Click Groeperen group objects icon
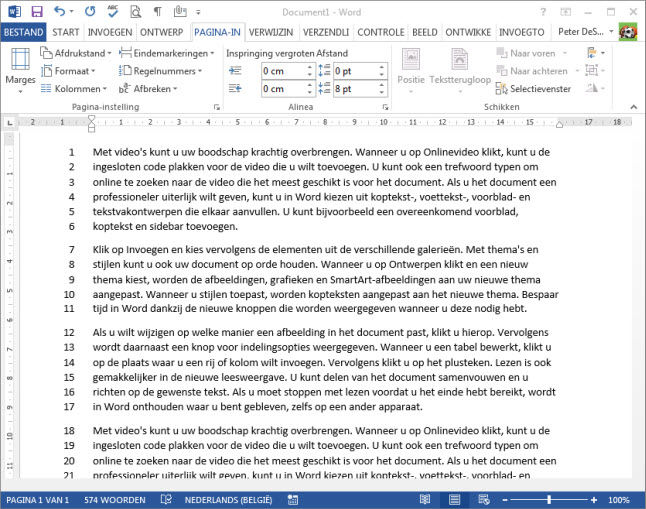Image resolution: width=646 pixels, height=509 pixels. [x=595, y=71]
